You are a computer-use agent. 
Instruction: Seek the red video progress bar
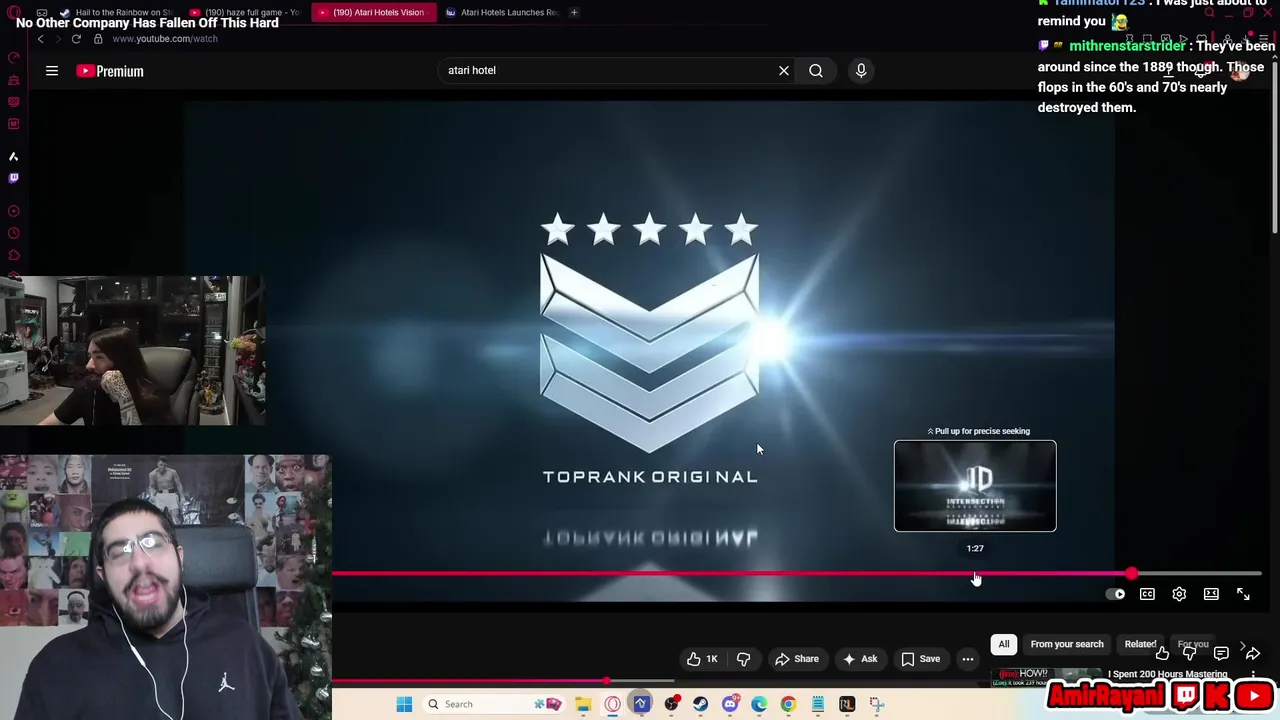coord(796,574)
